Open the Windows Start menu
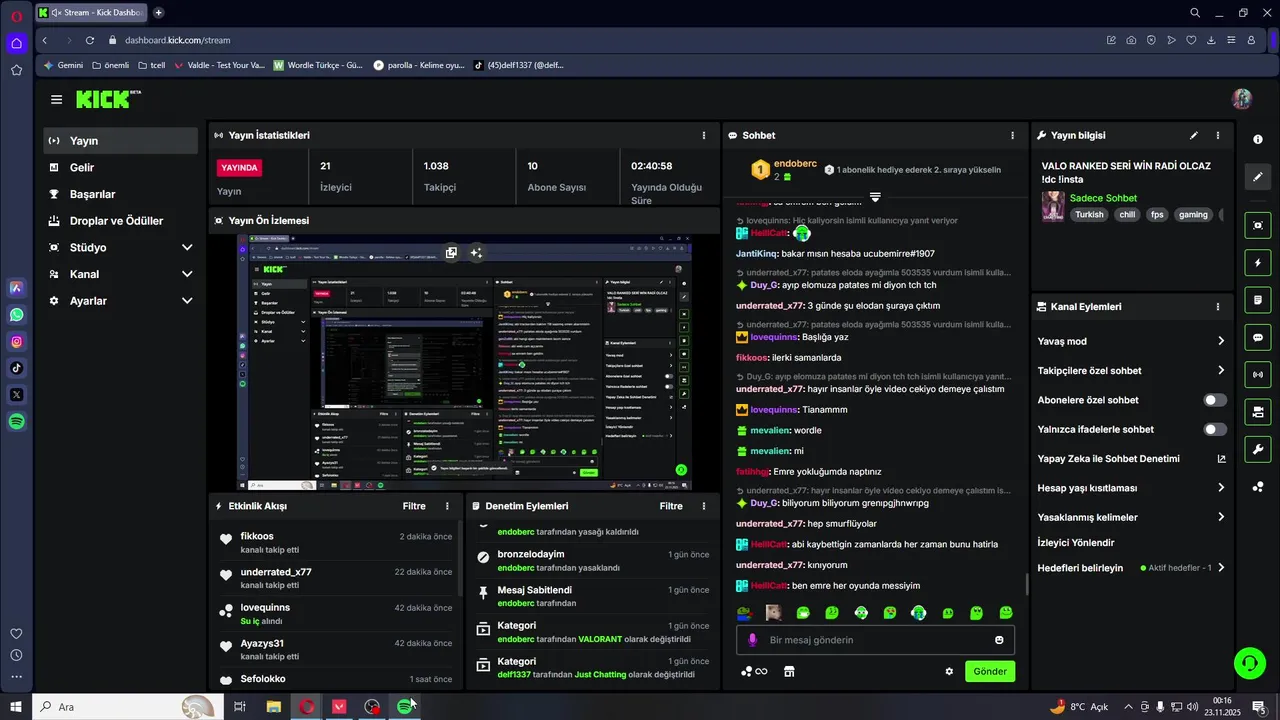1280x720 pixels. (x=16, y=707)
